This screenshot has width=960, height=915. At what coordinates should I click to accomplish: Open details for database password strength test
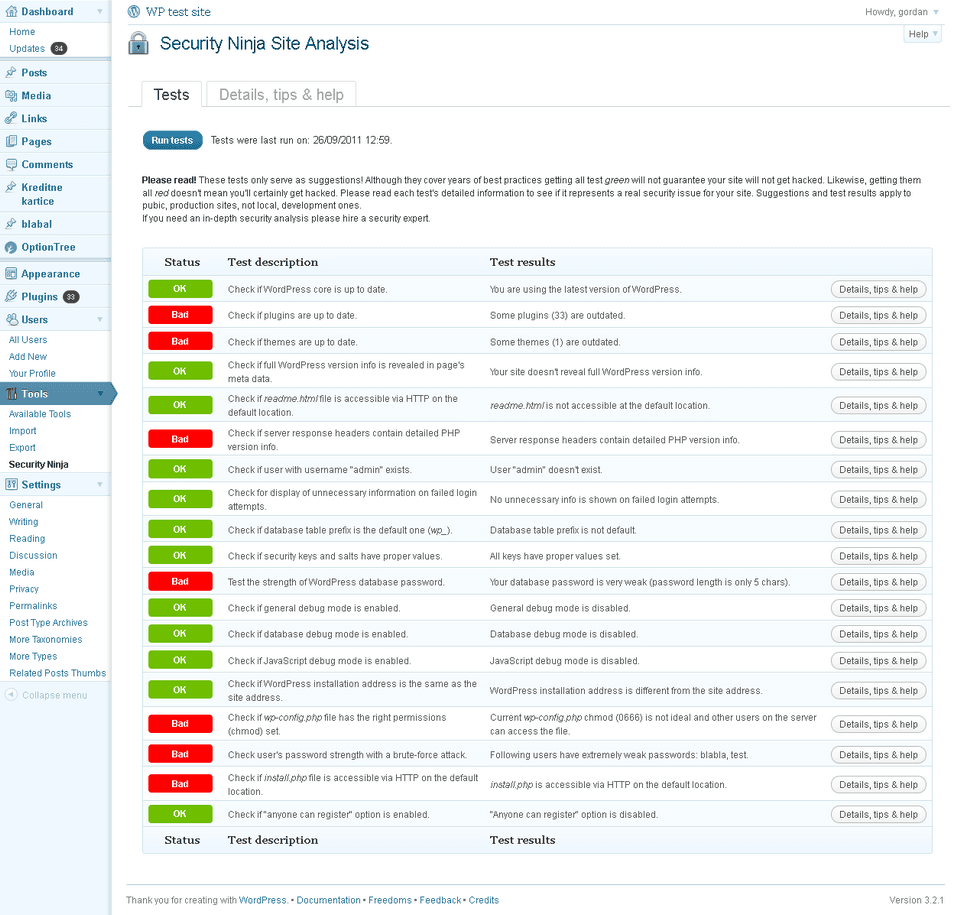click(x=878, y=582)
